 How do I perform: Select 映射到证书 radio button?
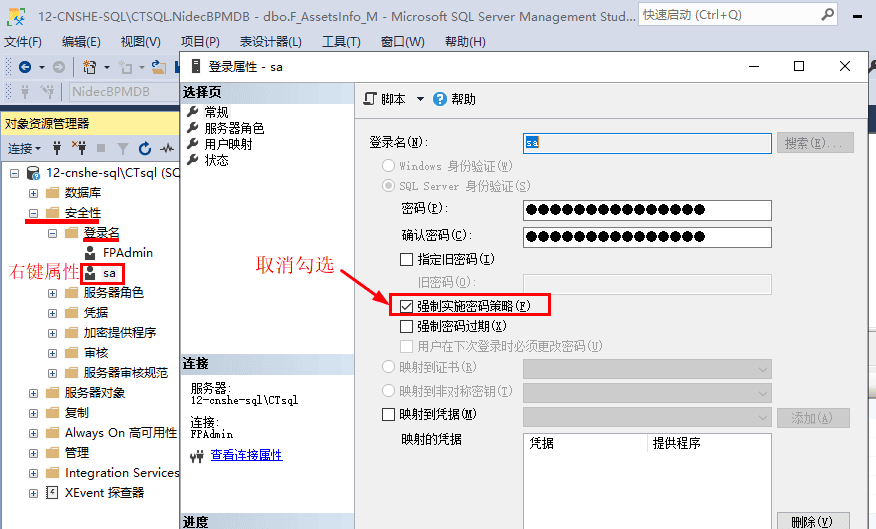388,367
